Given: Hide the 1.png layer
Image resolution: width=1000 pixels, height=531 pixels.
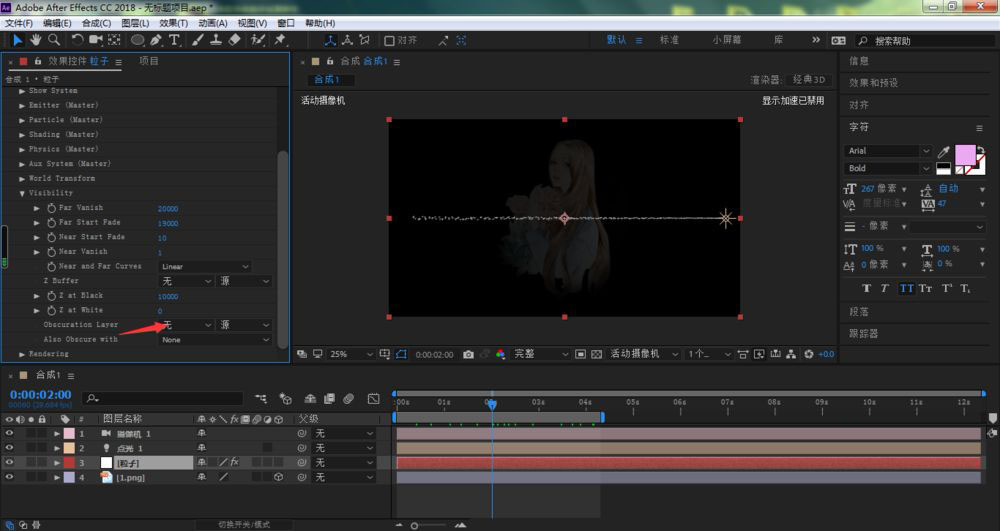Looking at the screenshot, I should tap(9, 477).
